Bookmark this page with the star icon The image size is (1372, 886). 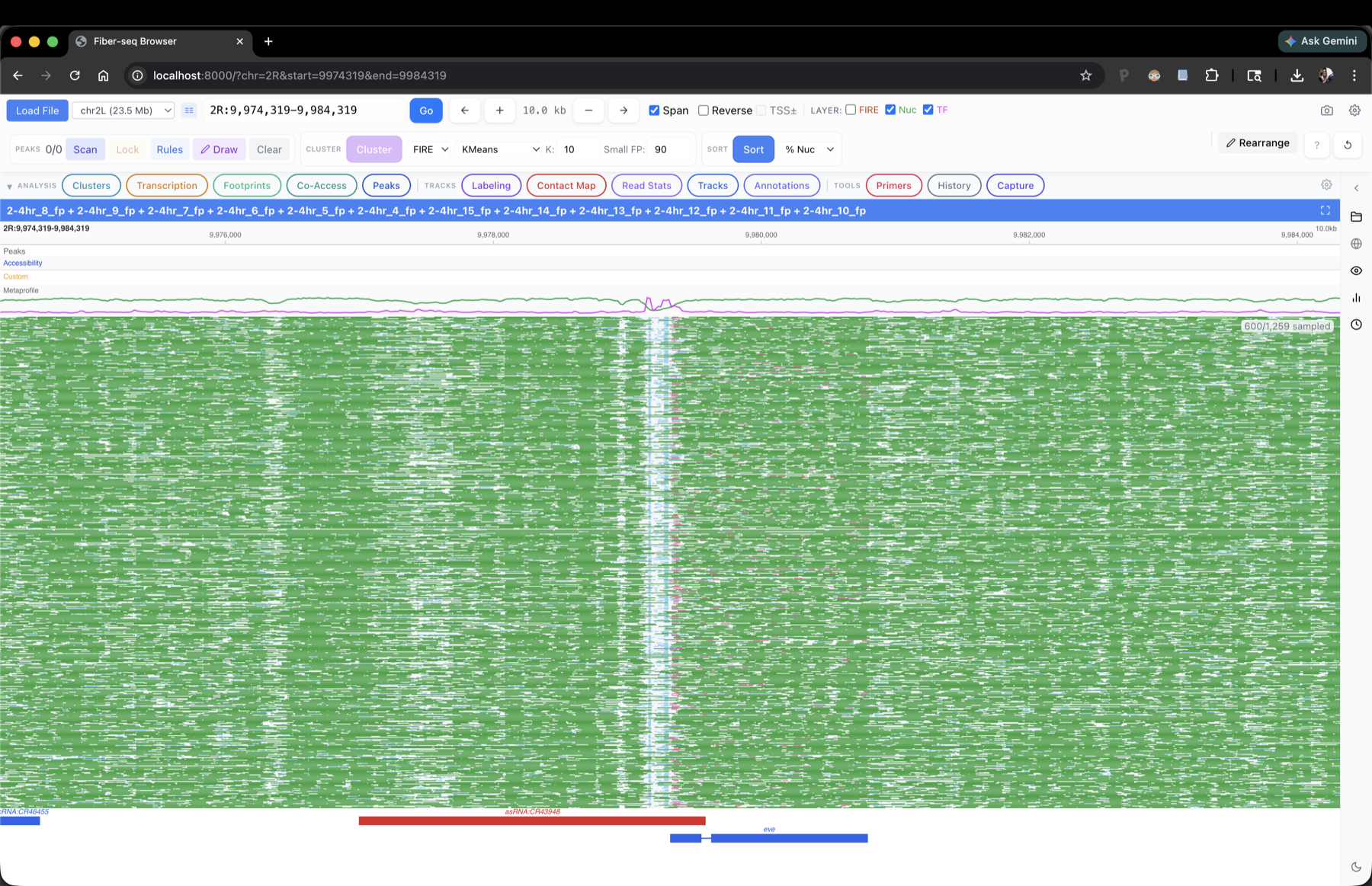tap(1086, 75)
